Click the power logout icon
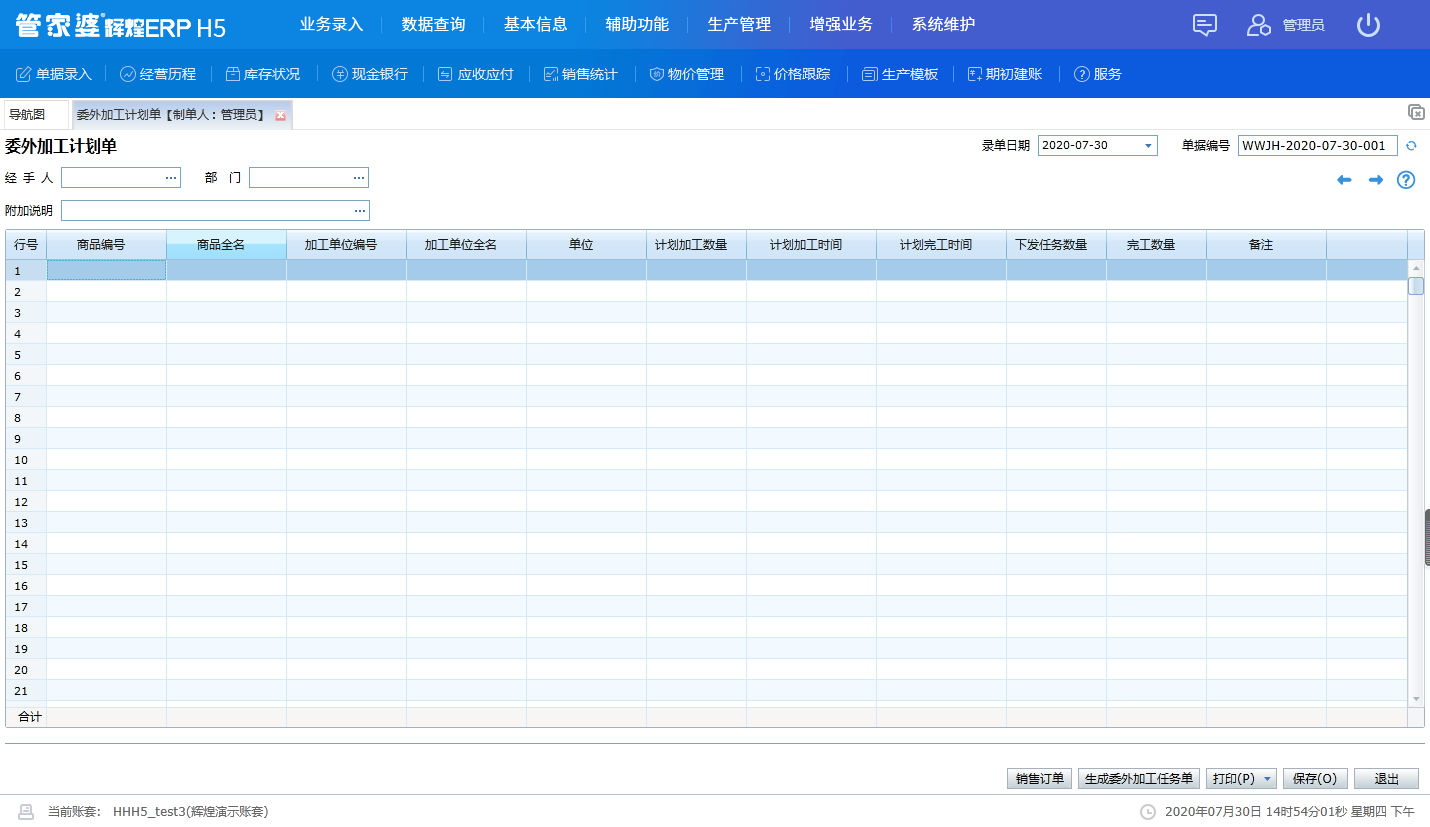1430x827 pixels. 1368,25
